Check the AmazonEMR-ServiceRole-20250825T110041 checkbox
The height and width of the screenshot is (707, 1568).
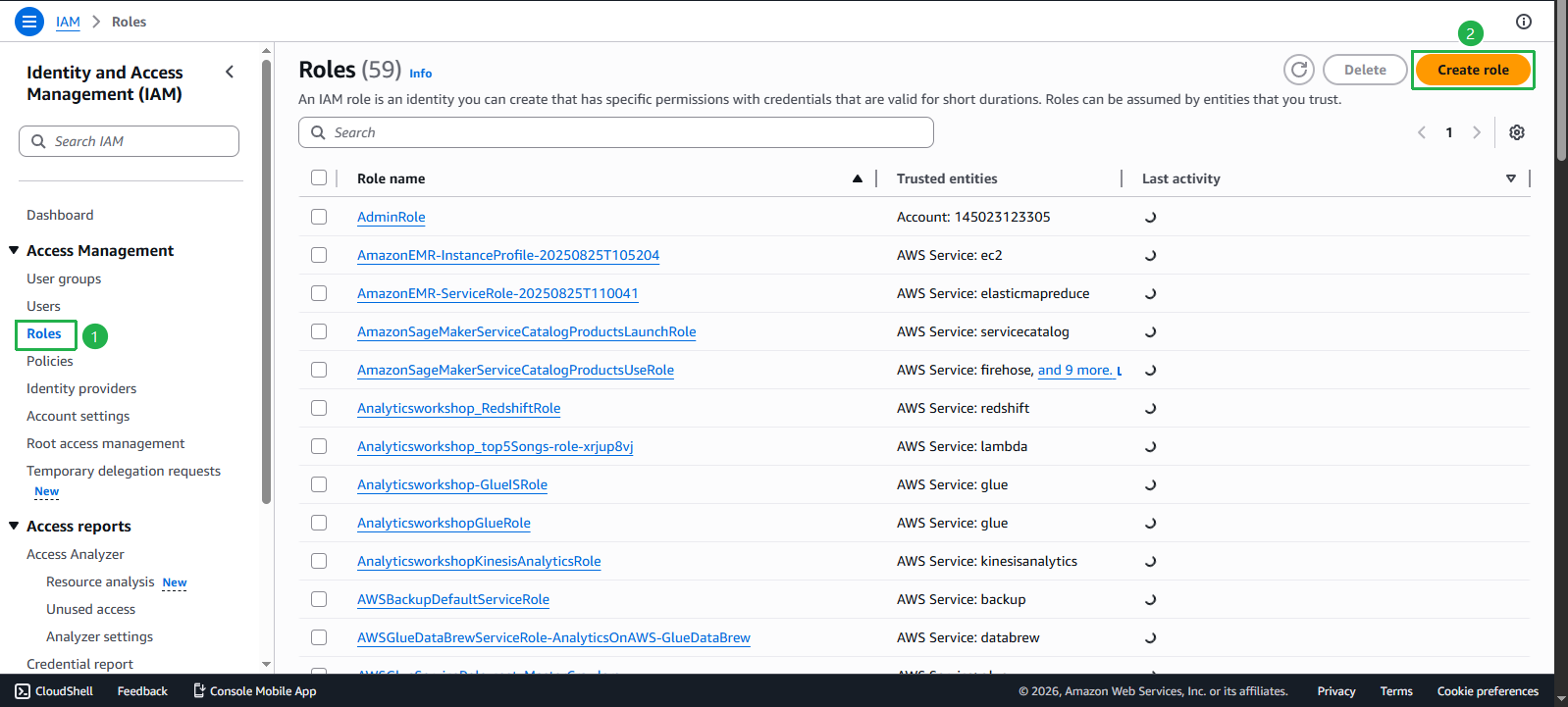coord(319,293)
